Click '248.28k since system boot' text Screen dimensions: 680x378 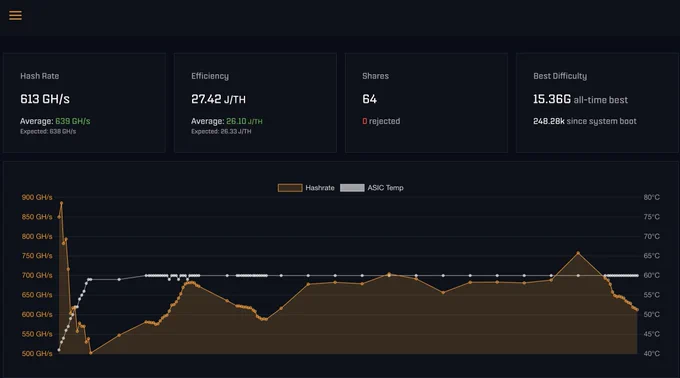pos(585,121)
